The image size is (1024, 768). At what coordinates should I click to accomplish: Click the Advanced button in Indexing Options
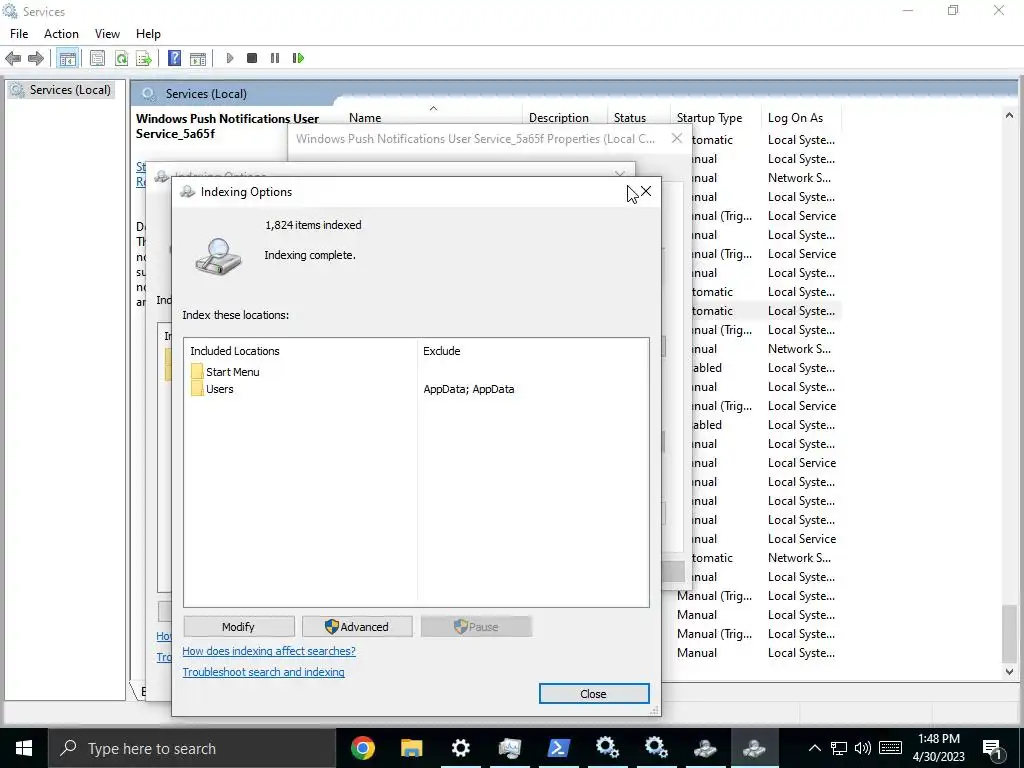coord(357,626)
